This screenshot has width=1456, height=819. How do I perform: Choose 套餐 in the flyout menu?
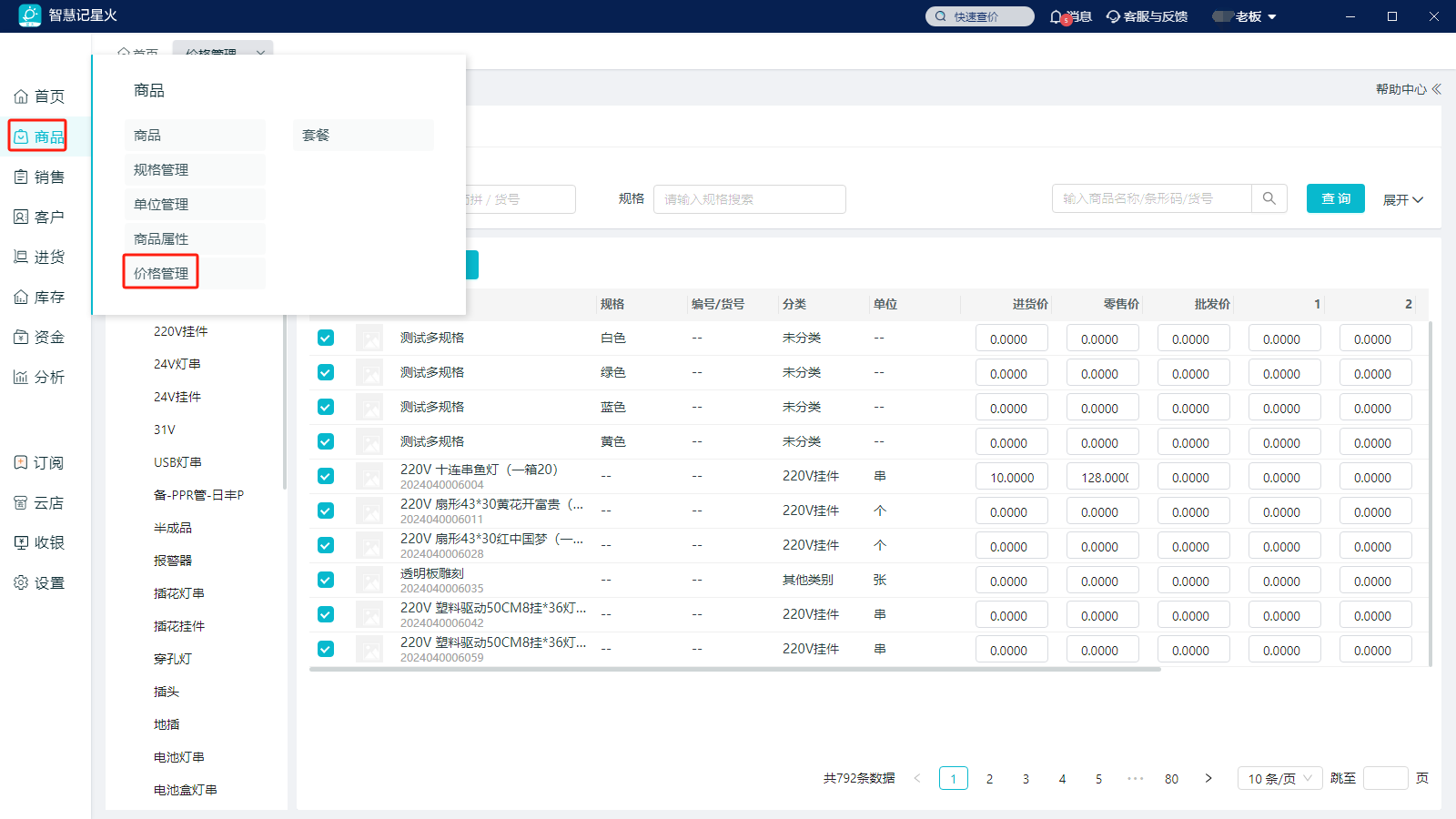tap(363, 135)
